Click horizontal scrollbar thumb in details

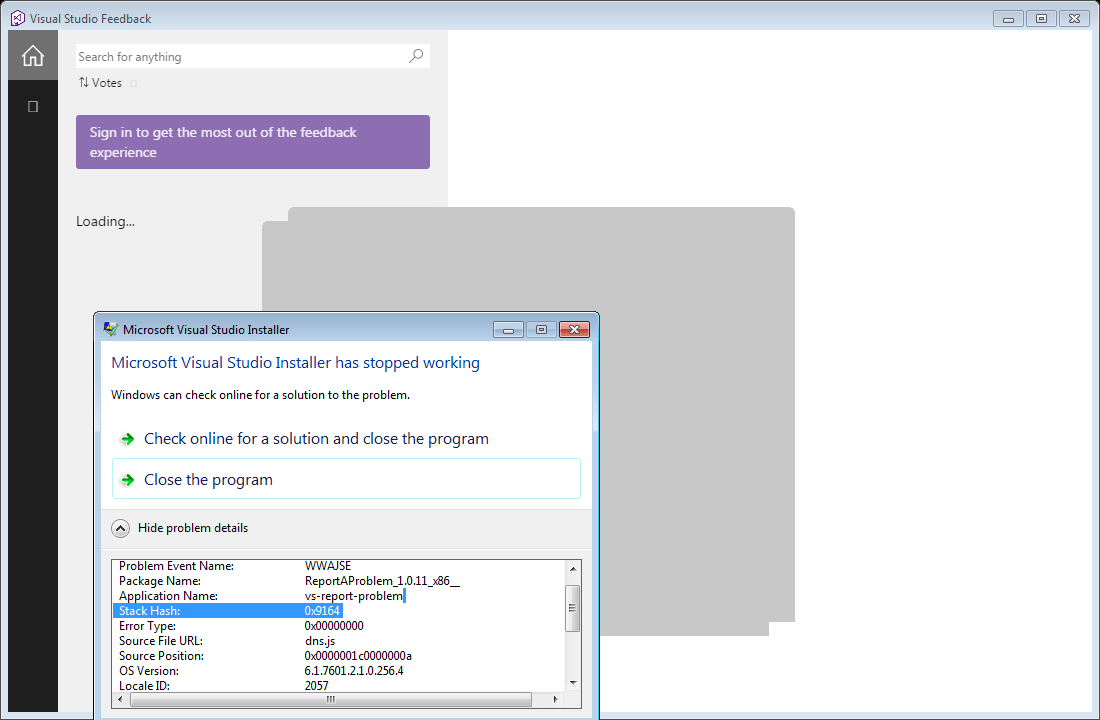tap(331, 700)
